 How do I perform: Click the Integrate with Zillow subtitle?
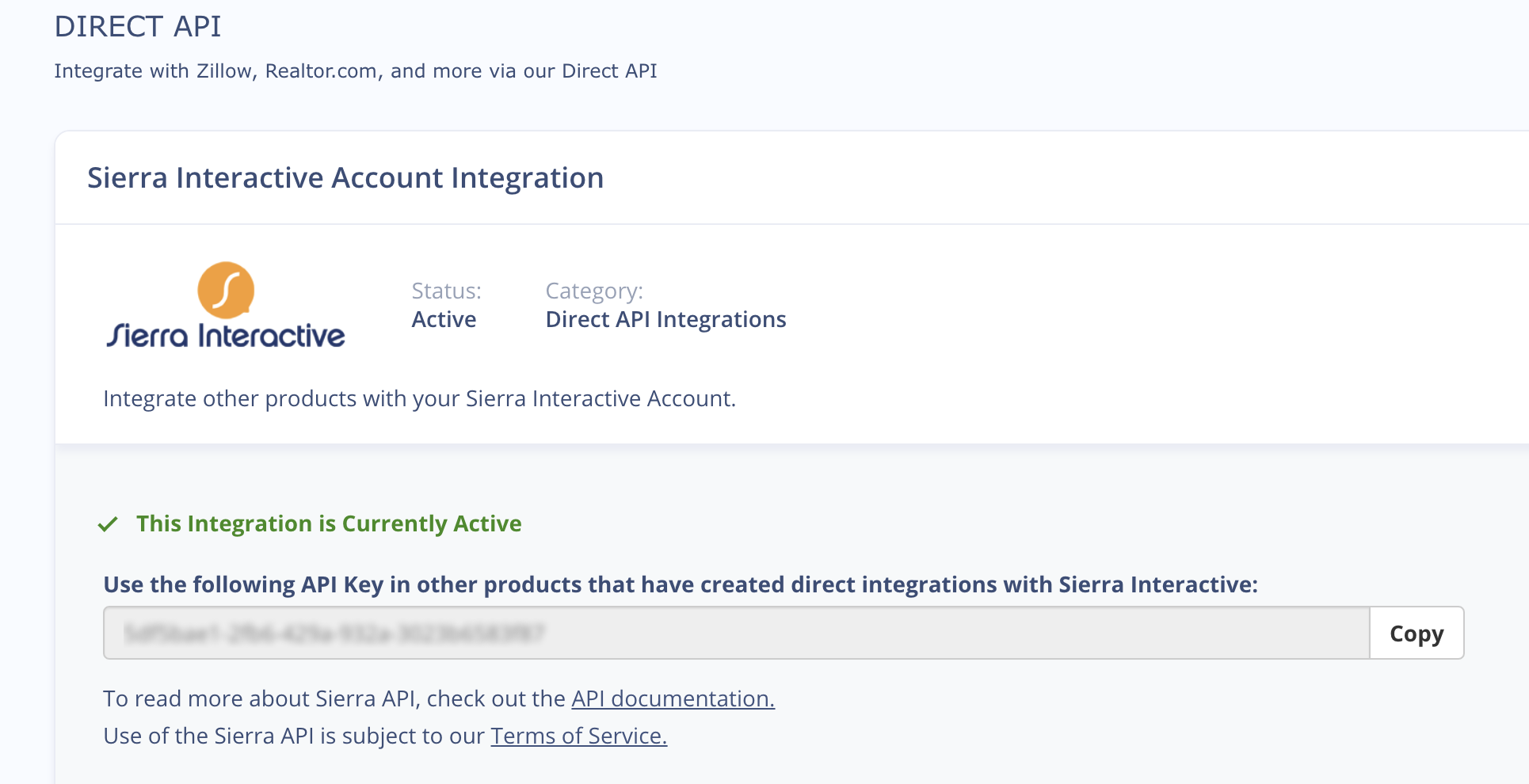tap(356, 70)
